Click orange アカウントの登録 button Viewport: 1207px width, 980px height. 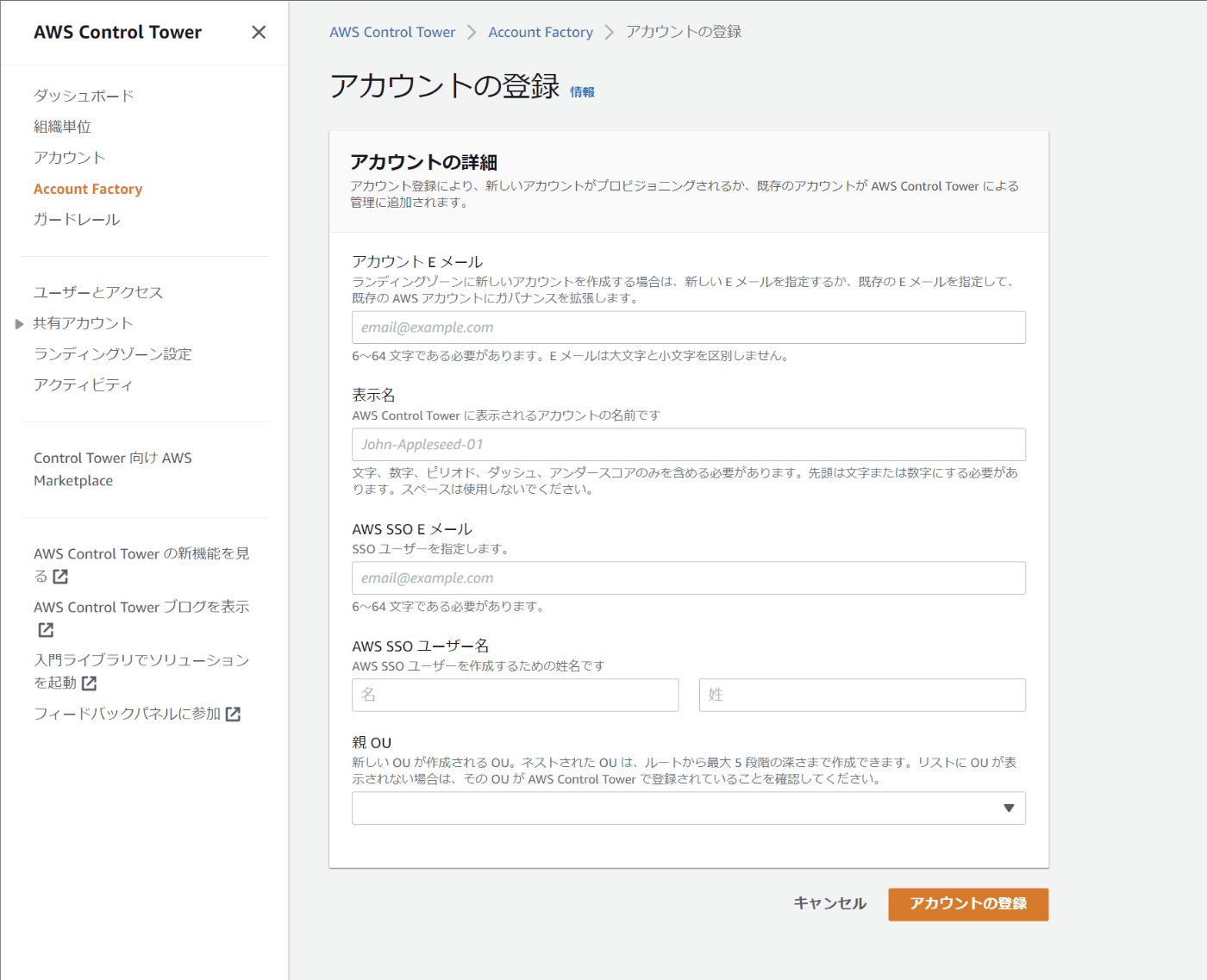pyautogui.click(x=968, y=904)
